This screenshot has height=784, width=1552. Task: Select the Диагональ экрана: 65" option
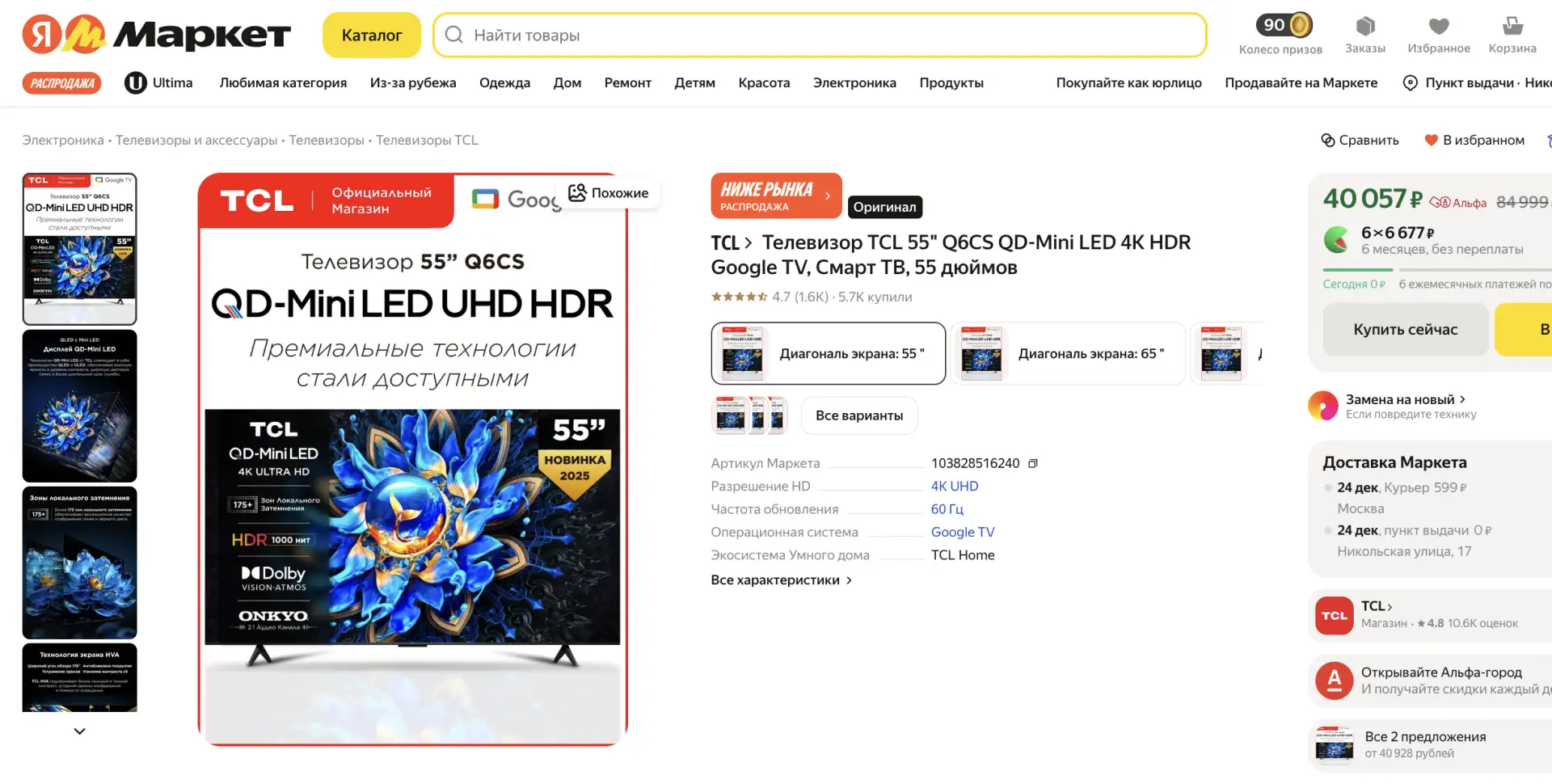pos(1068,353)
